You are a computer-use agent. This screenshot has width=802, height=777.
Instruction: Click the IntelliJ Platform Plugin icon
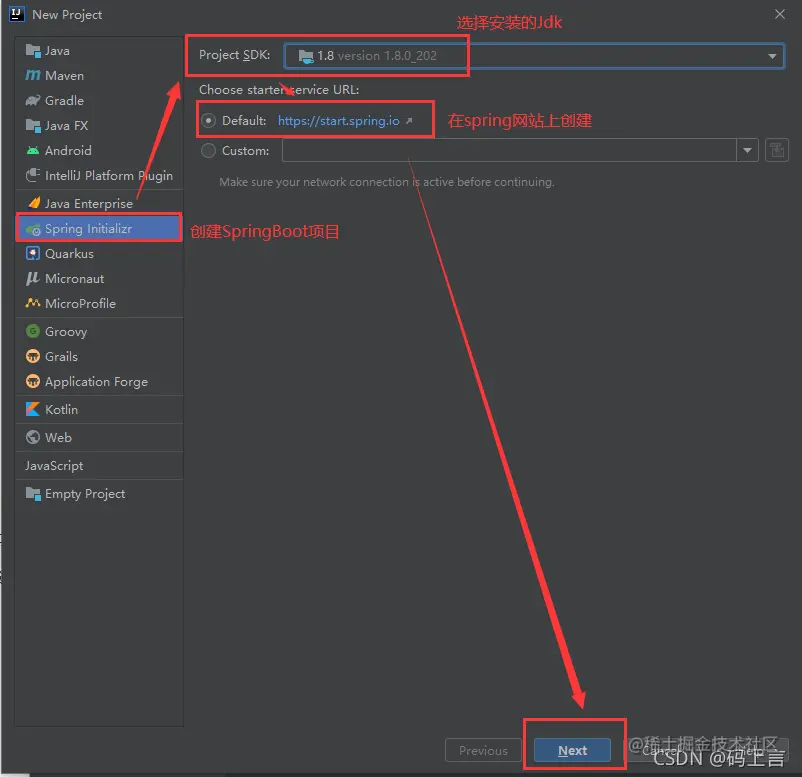33,175
